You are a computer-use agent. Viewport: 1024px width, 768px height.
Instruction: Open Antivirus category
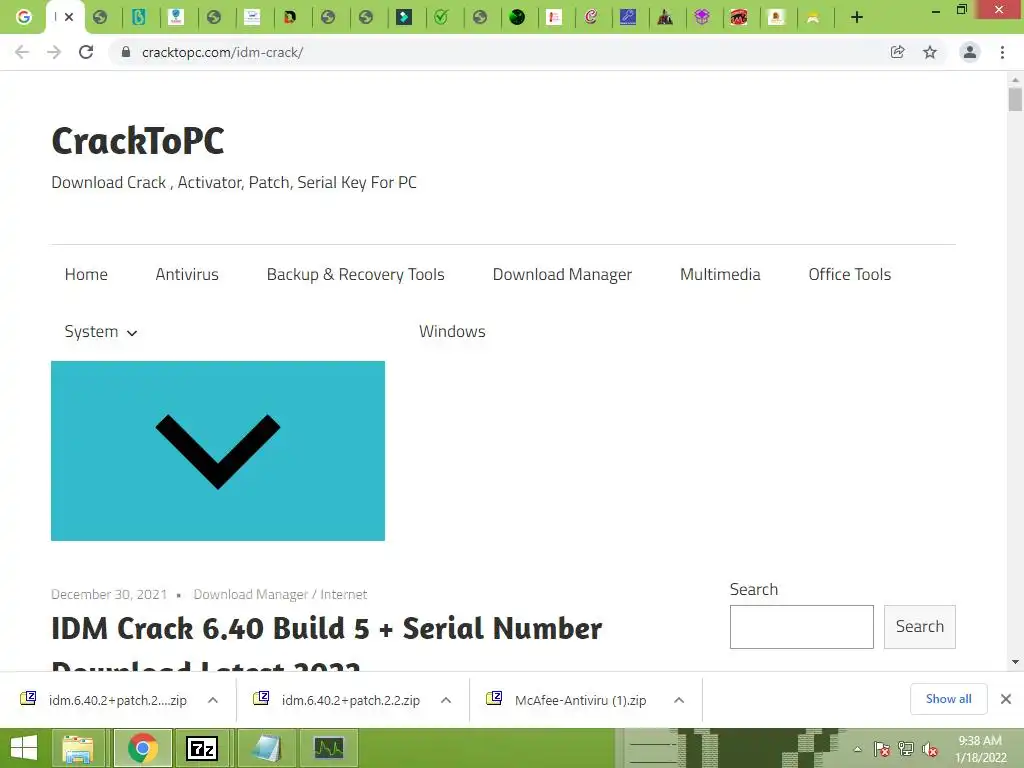pos(187,274)
